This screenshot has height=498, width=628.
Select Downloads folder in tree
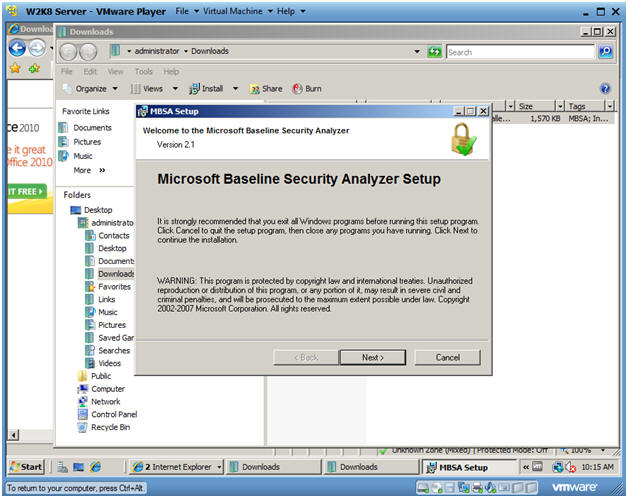pyautogui.click(x=116, y=274)
